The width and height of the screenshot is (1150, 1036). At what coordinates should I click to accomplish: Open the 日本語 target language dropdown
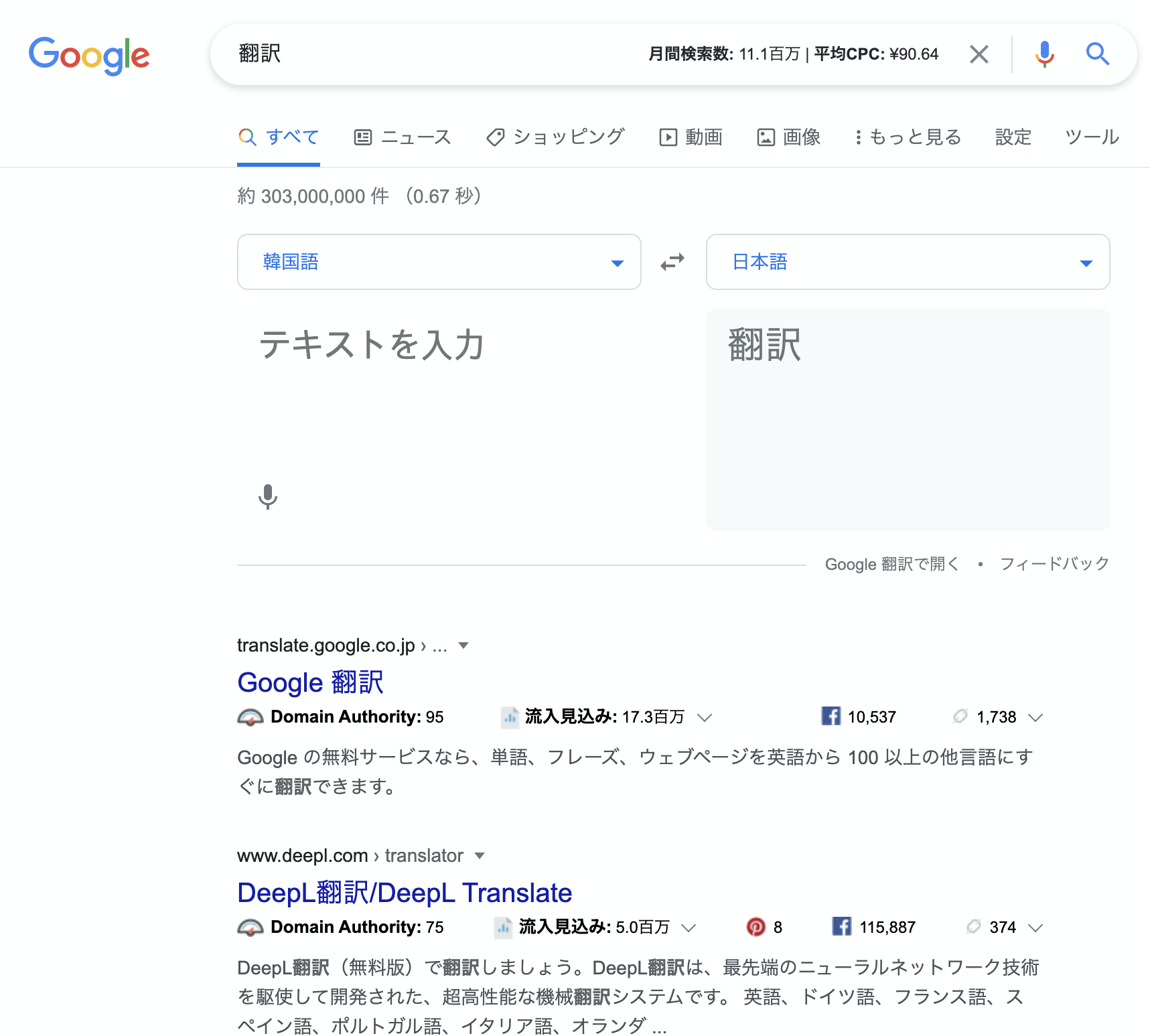pos(908,262)
